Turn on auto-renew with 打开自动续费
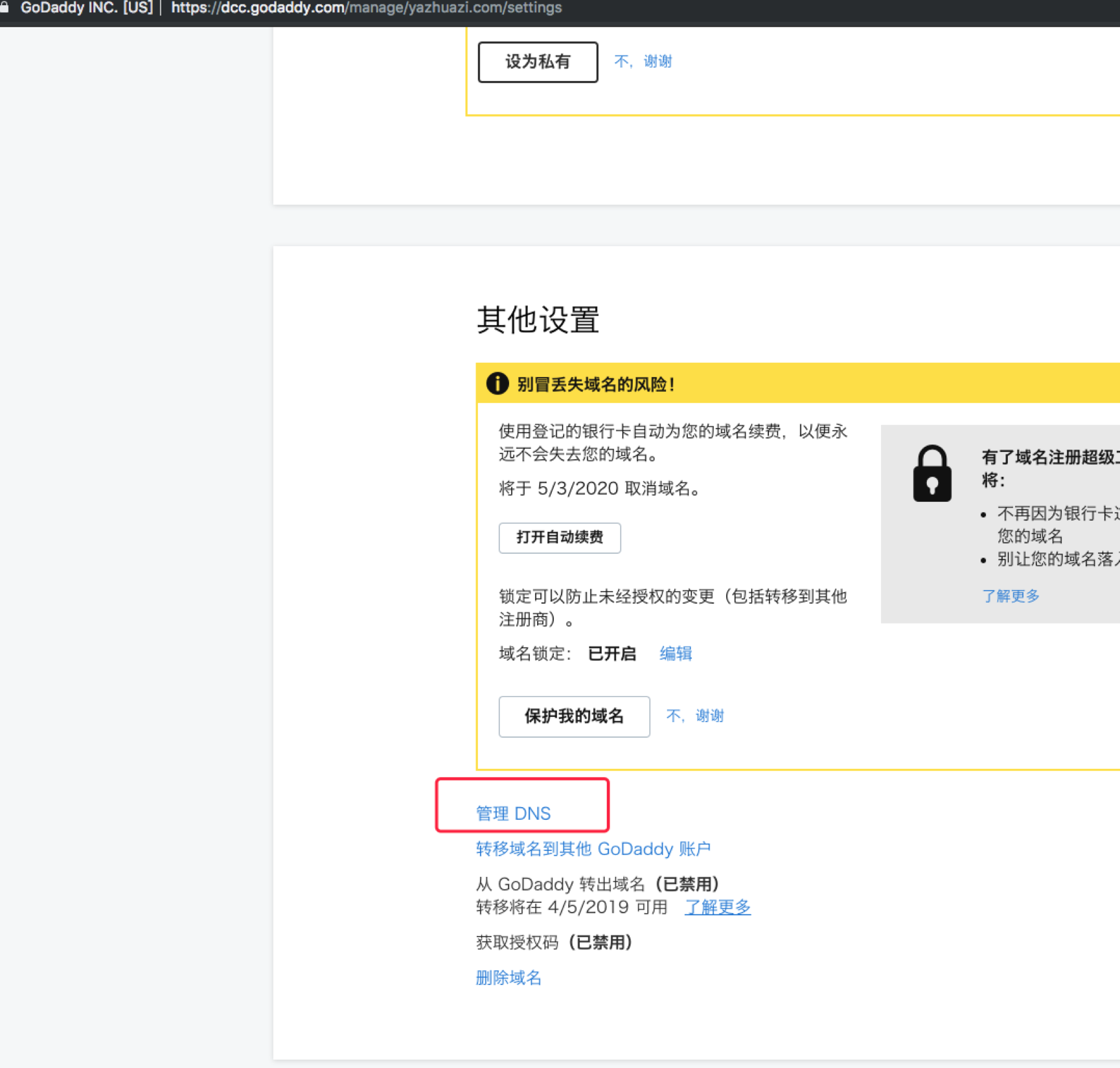The height and width of the screenshot is (1068, 1120). pyautogui.click(x=560, y=538)
